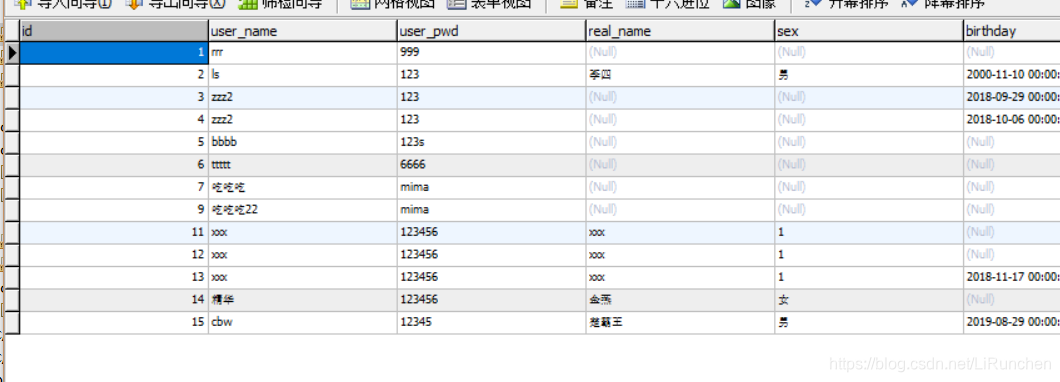Select user_pwd cell '999'
The image size is (1060, 382).
tap(491, 52)
